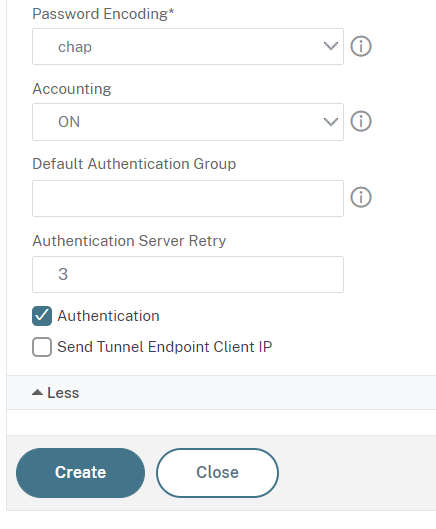This screenshot has height=529, width=436.
Task: Collapse the advanced options with Less
Action: [x=56, y=393]
